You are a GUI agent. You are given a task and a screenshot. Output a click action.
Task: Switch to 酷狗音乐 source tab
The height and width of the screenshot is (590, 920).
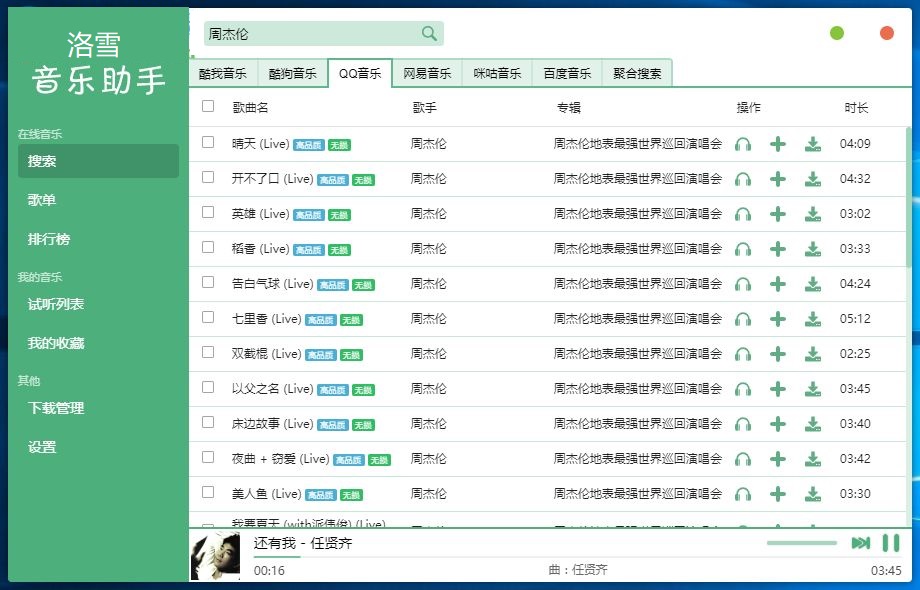[x=292, y=73]
